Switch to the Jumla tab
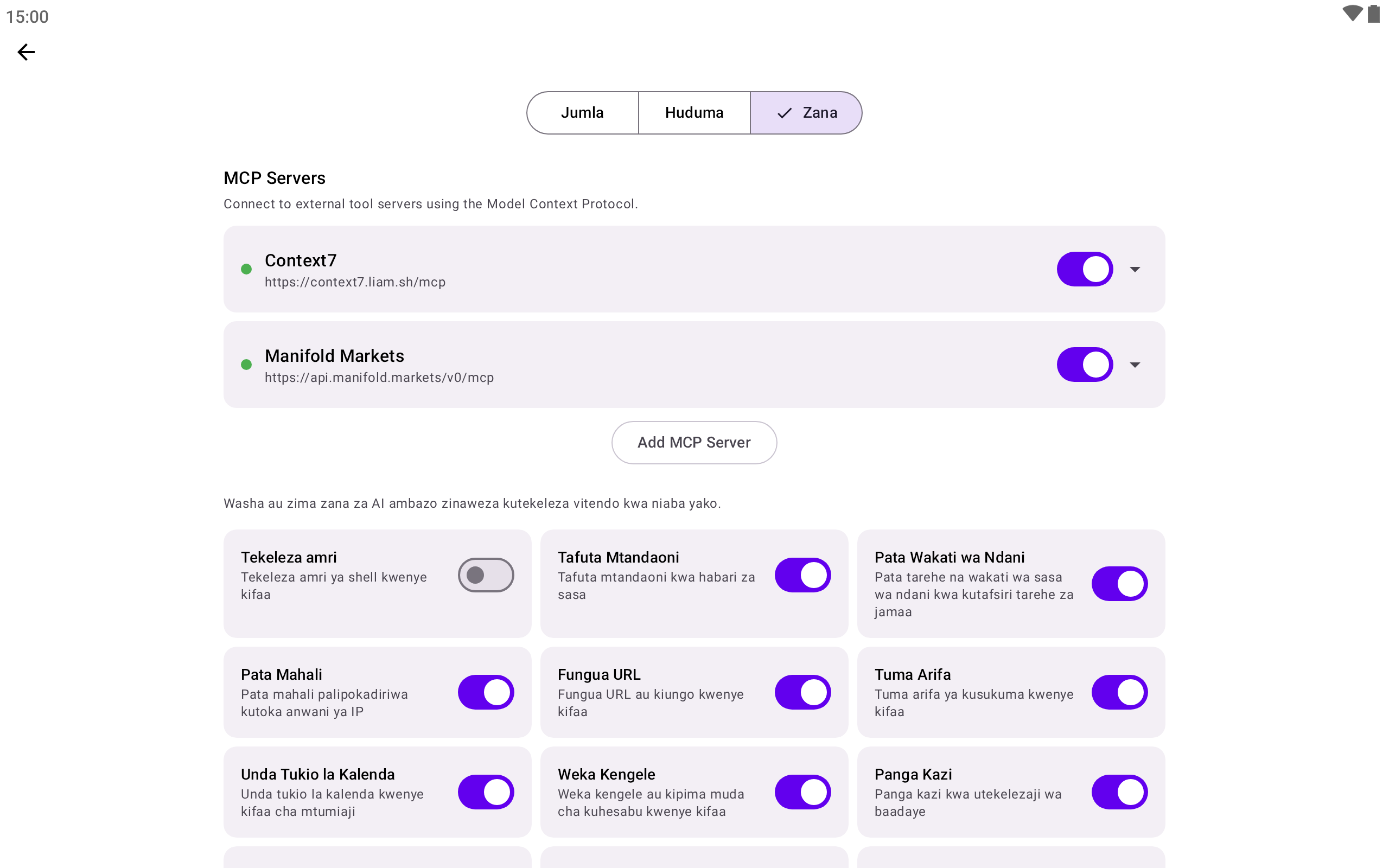This screenshot has height=868, width=1389. tap(582, 113)
